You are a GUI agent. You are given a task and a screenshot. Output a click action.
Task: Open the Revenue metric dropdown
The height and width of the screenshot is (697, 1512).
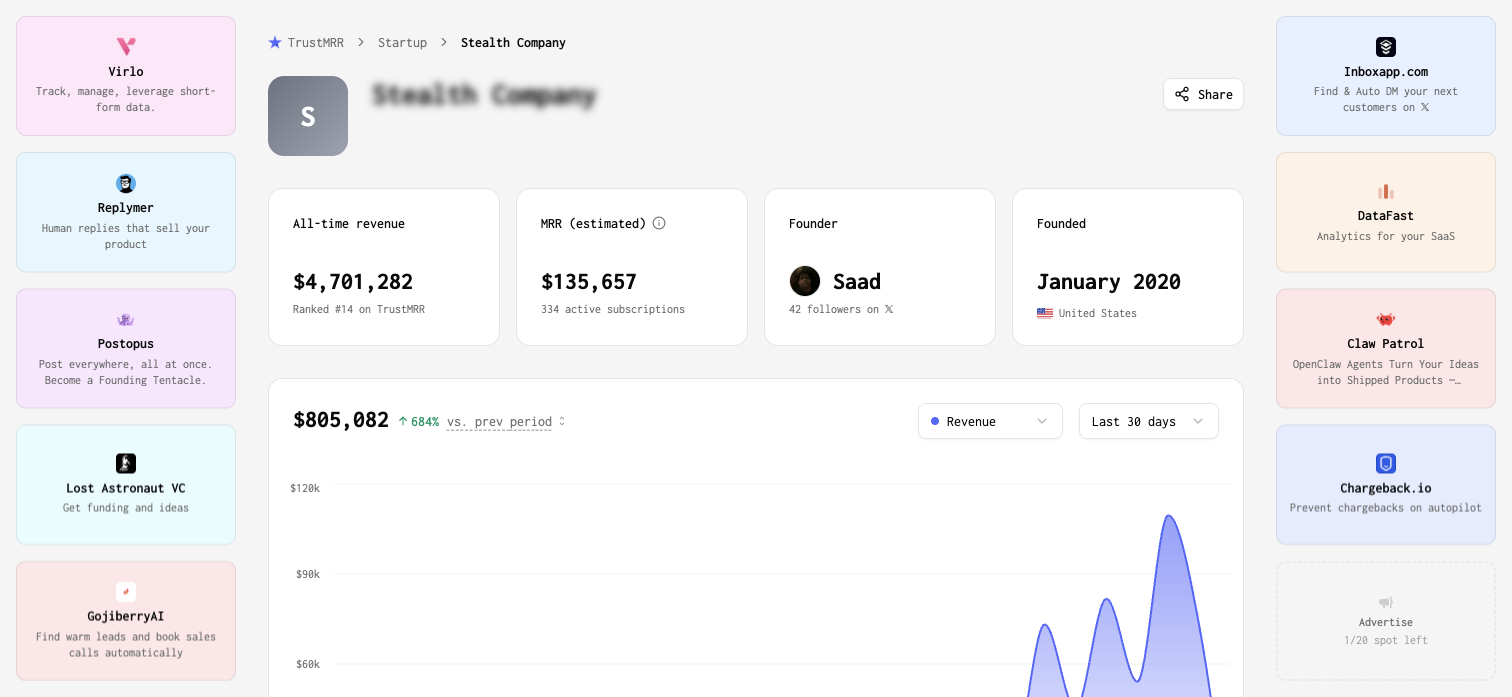[x=989, y=421]
